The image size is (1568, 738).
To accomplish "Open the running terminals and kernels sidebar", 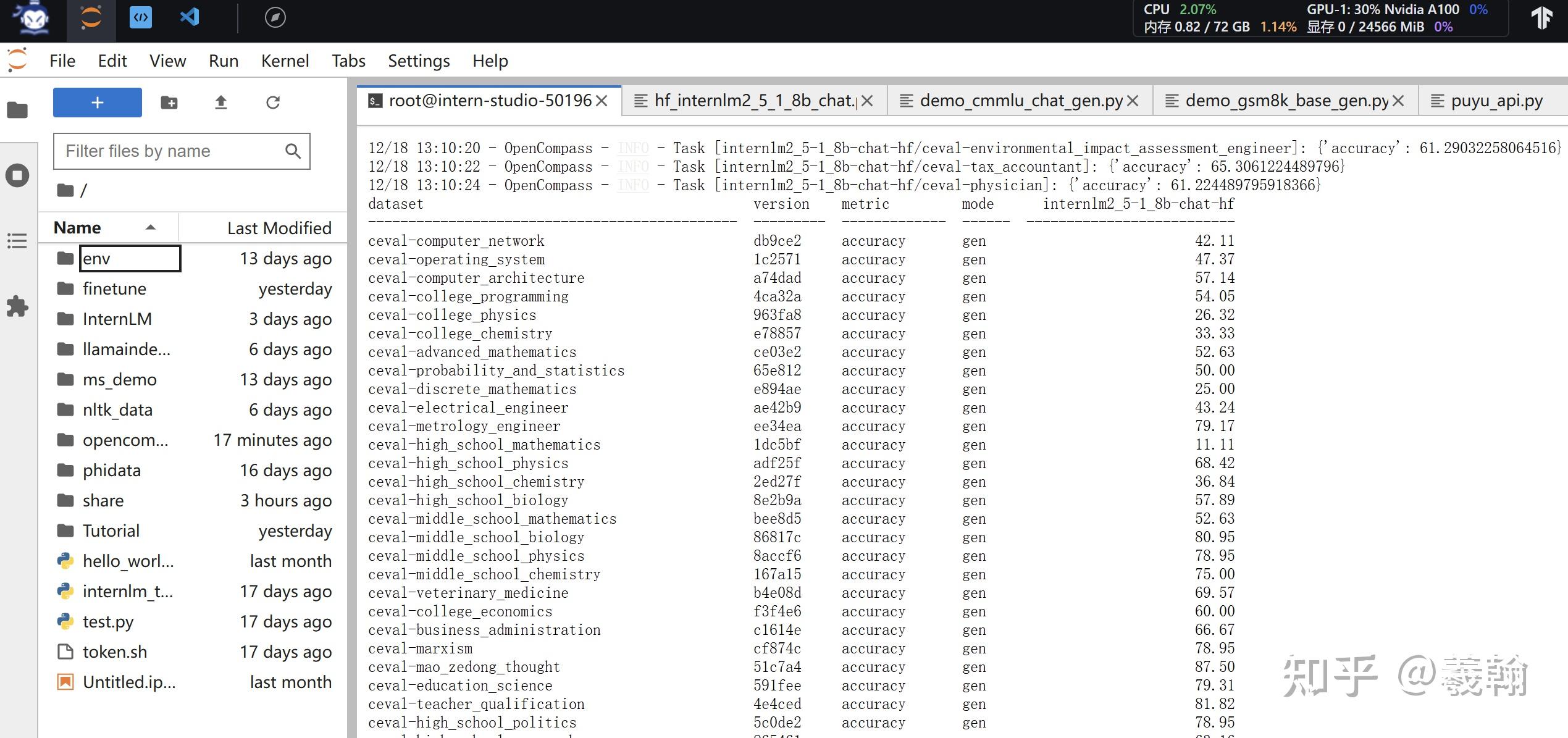I will (x=17, y=175).
